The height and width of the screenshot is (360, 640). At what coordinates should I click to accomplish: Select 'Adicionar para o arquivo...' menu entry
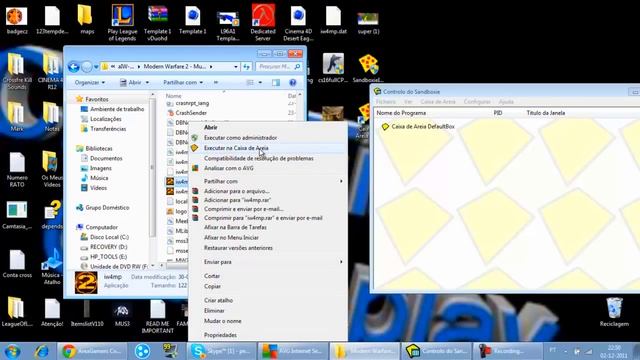click(x=236, y=191)
